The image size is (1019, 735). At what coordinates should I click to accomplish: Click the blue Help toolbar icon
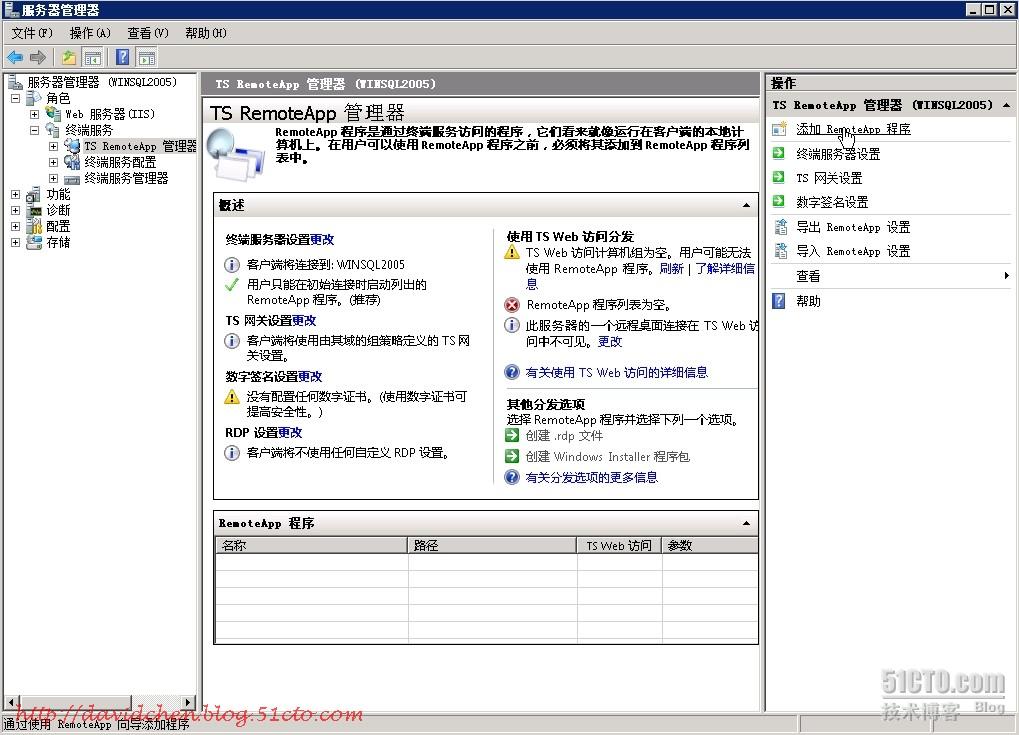pyautogui.click(x=122, y=58)
